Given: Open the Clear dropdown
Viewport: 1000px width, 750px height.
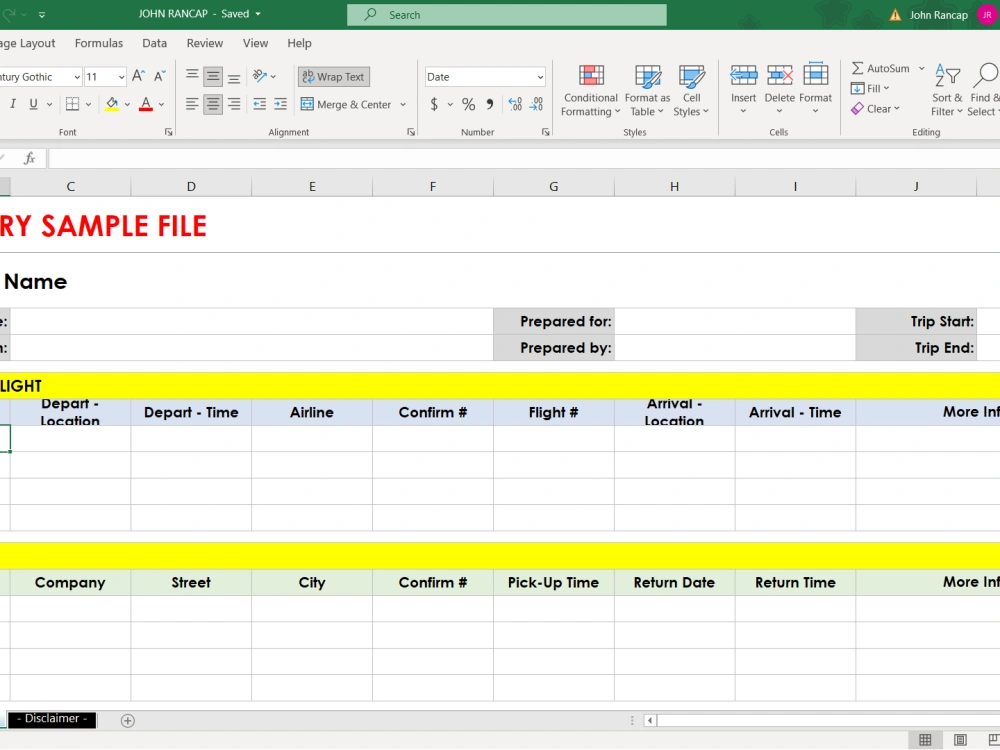Looking at the screenshot, I should coord(876,108).
